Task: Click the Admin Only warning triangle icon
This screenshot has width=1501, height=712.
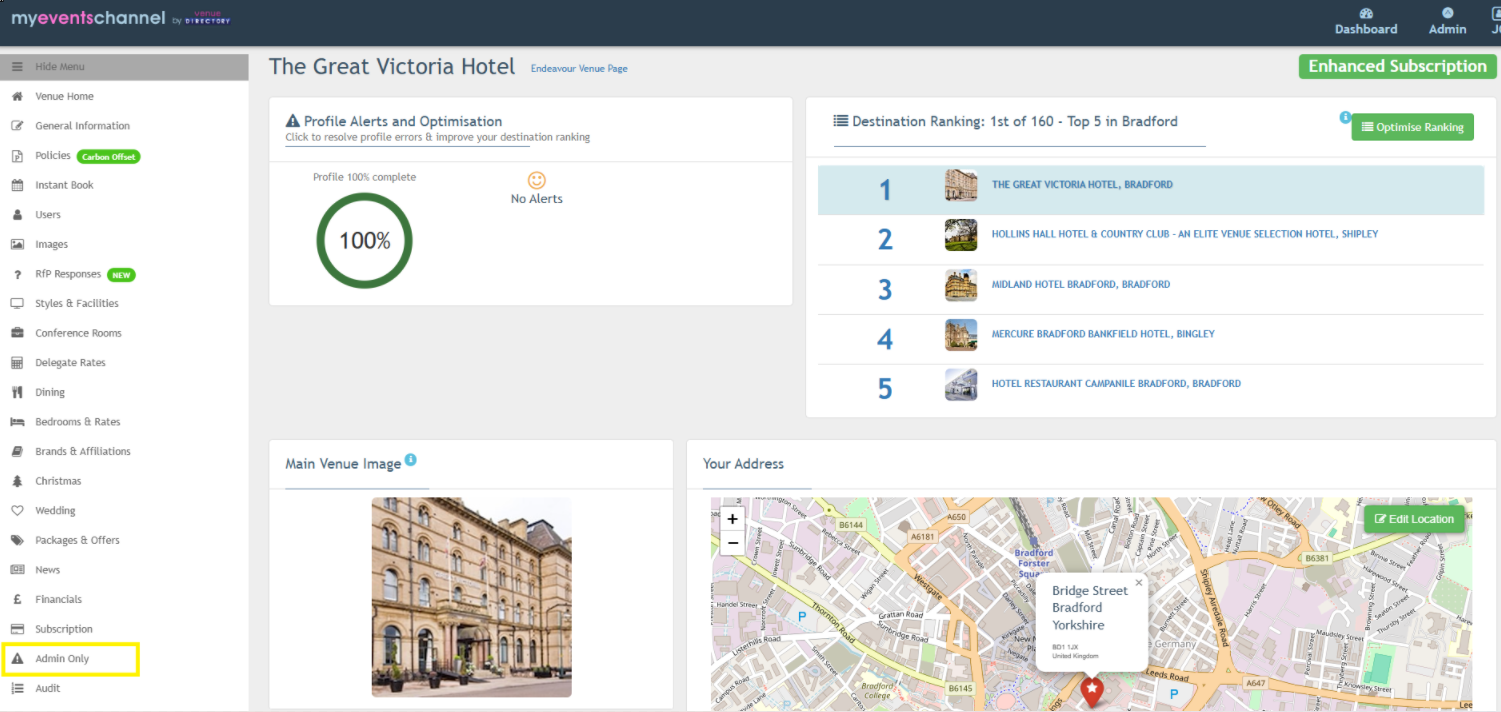Action: pos(17,659)
